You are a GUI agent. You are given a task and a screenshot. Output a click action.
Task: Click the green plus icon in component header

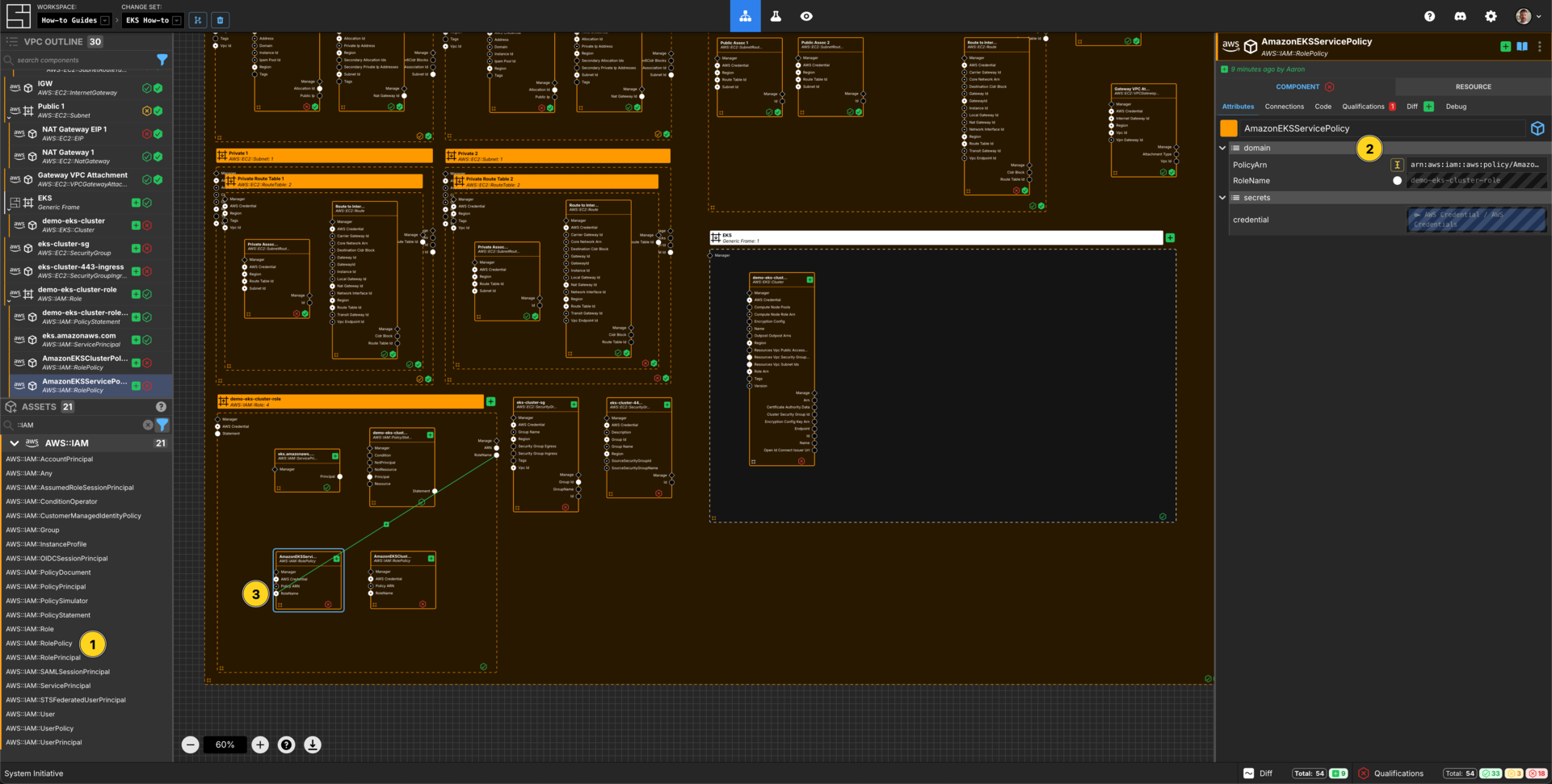1505,47
